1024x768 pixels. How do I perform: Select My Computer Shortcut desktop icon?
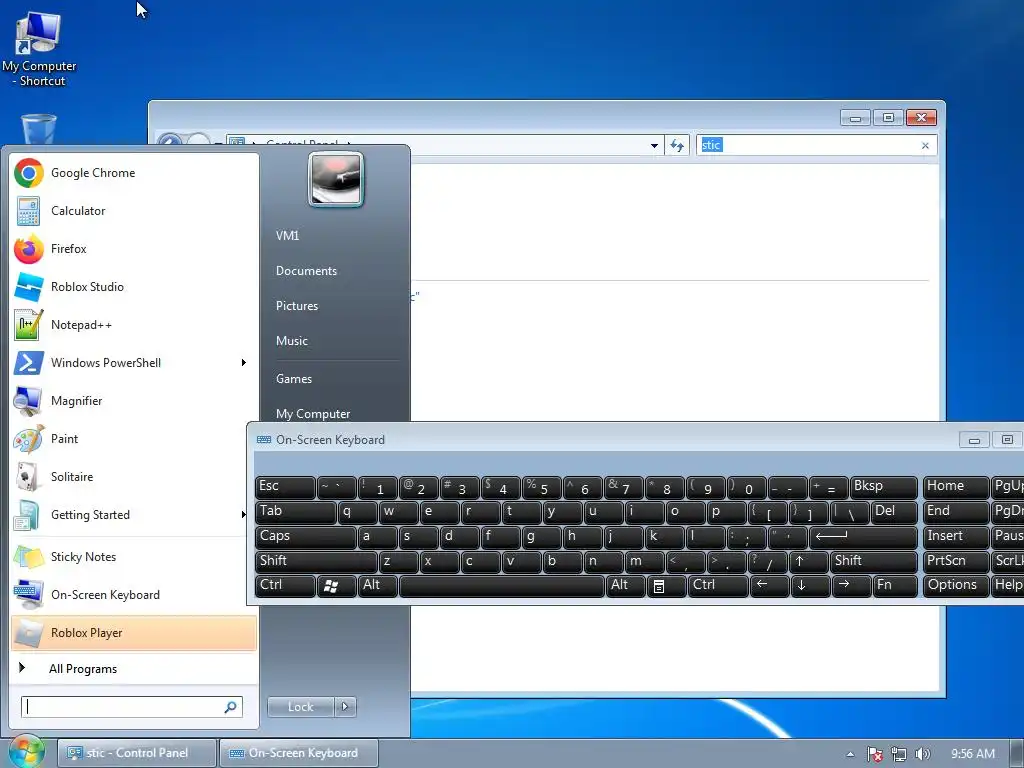(x=39, y=50)
